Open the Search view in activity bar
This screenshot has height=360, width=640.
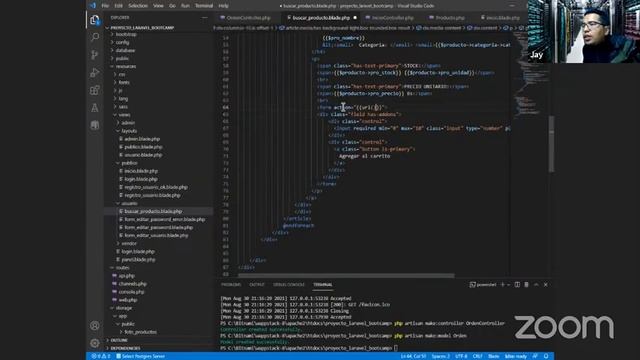coord(95,37)
